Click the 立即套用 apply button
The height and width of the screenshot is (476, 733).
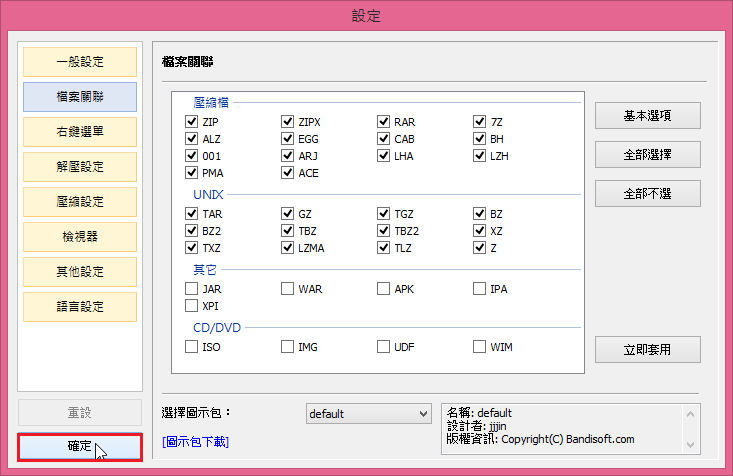[x=647, y=349]
